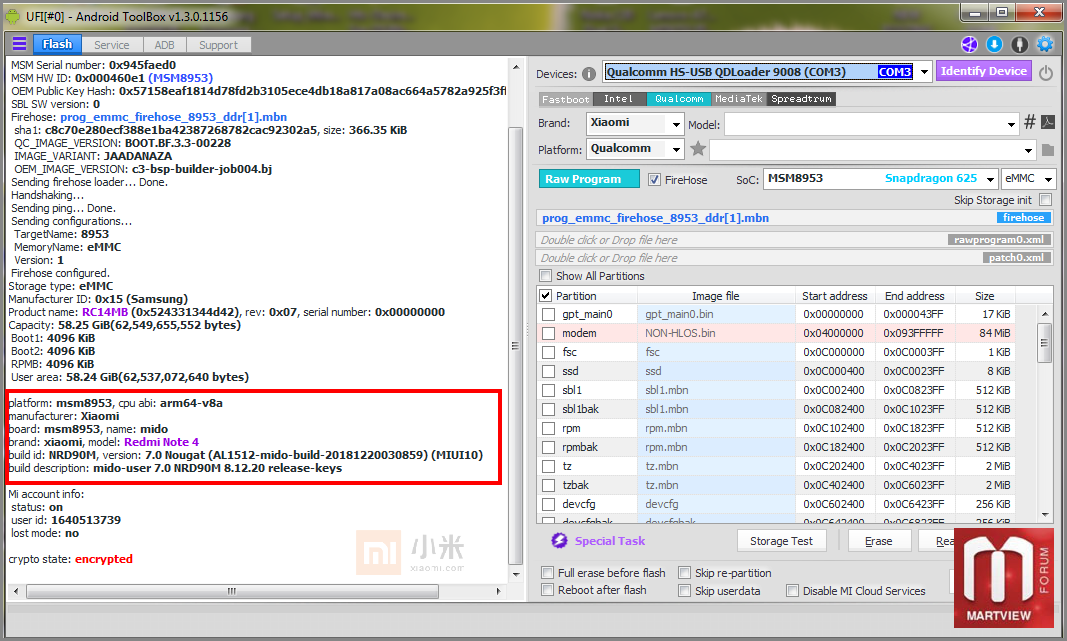Enable Full erase before flash
1067x641 pixels.
[547, 572]
